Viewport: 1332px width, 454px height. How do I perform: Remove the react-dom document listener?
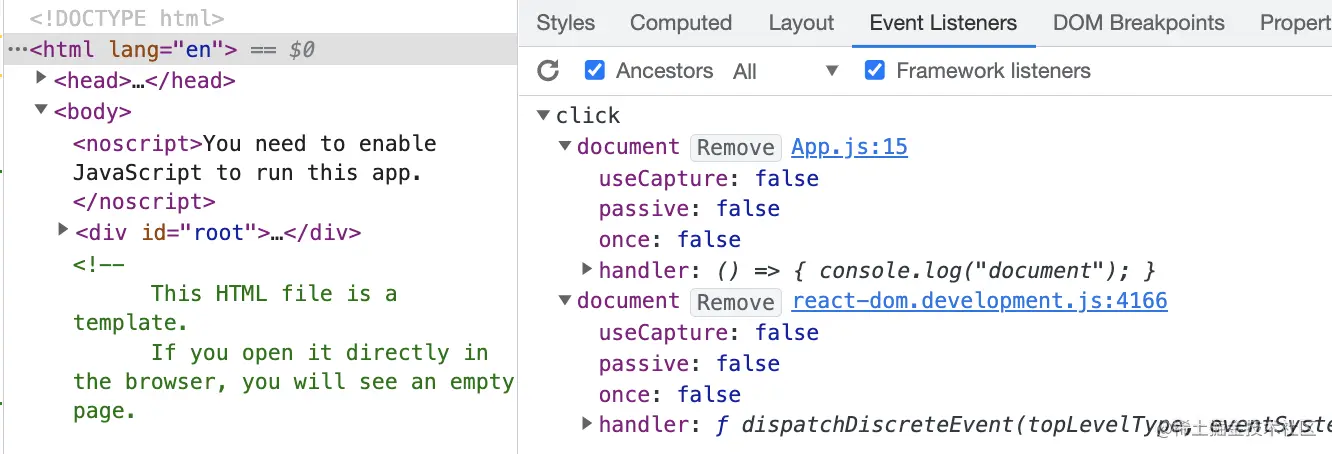tap(735, 302)
